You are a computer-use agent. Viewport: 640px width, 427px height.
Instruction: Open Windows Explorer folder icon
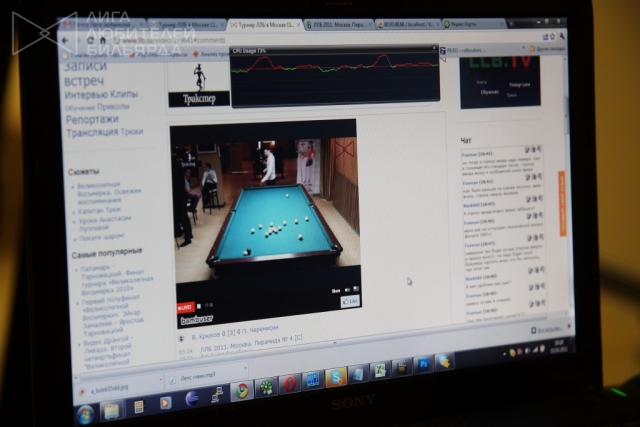(x=112, y=410)
